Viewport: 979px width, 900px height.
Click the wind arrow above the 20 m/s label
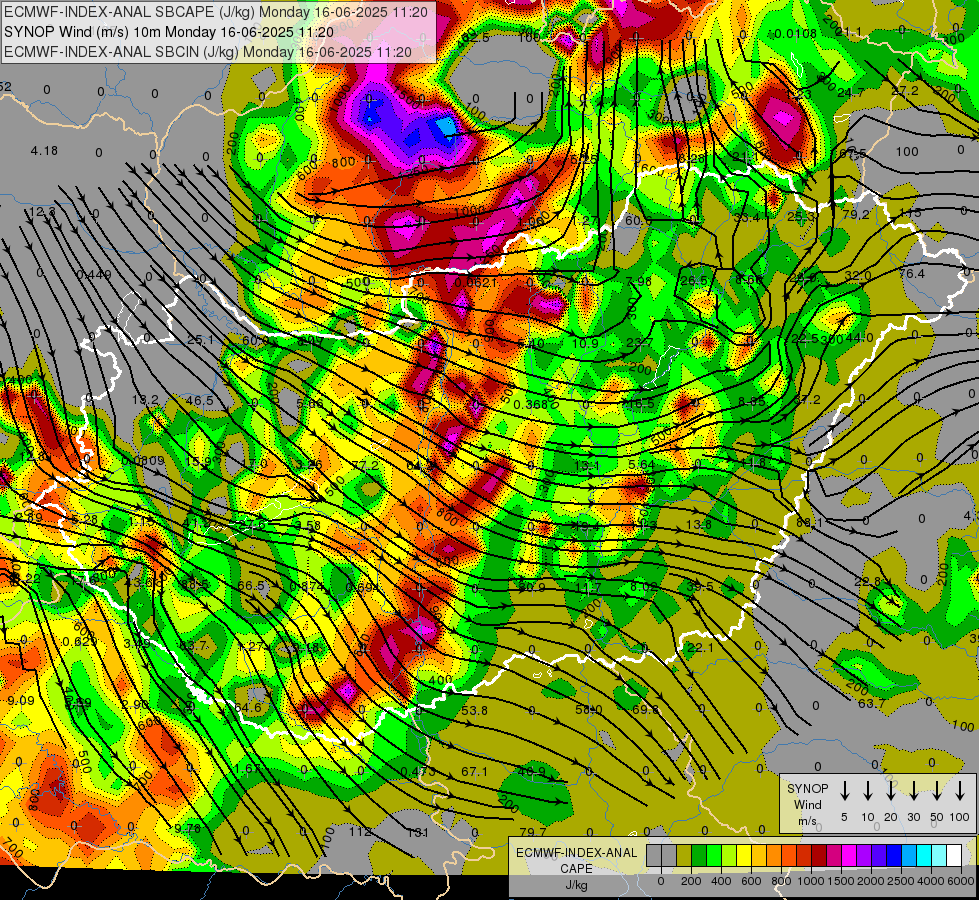pos(890,790)
